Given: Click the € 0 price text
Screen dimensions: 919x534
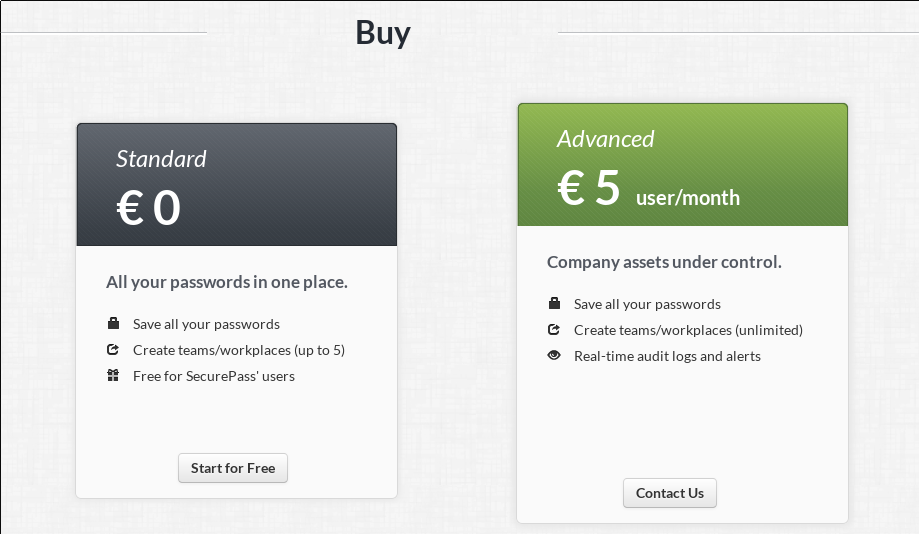Looking at the screenshot, I should [149, 208].
